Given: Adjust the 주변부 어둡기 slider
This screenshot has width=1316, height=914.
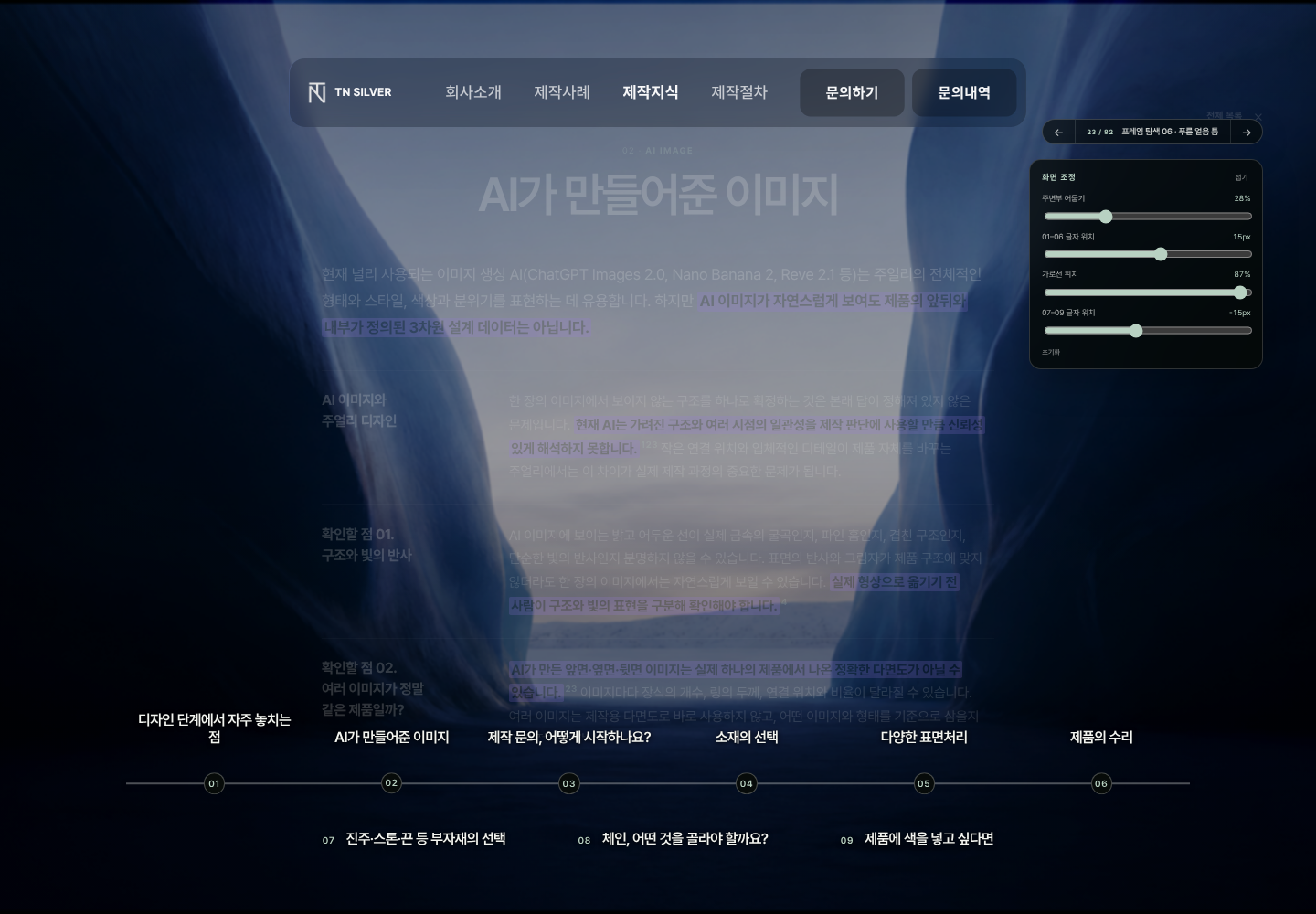Looking at the screenshot, I should (x=1148, y=217).
